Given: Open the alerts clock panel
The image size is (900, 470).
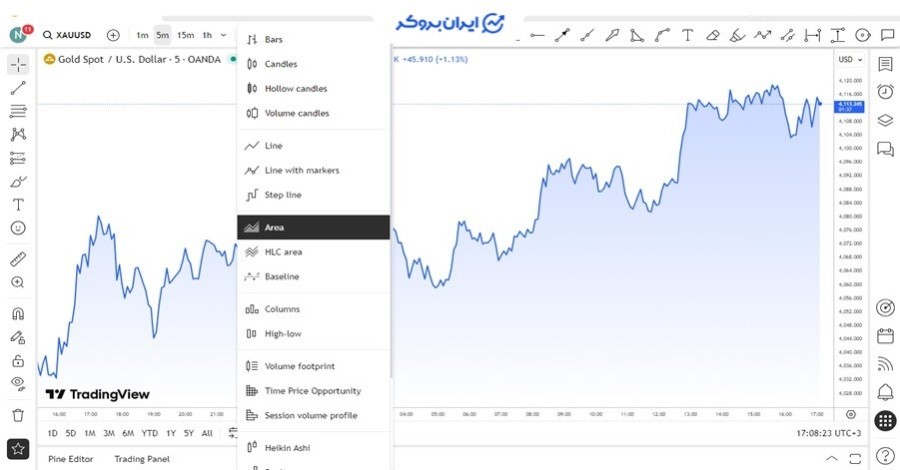Looking at the screenshot, I should pyautogui.click(x=885, y=92).
